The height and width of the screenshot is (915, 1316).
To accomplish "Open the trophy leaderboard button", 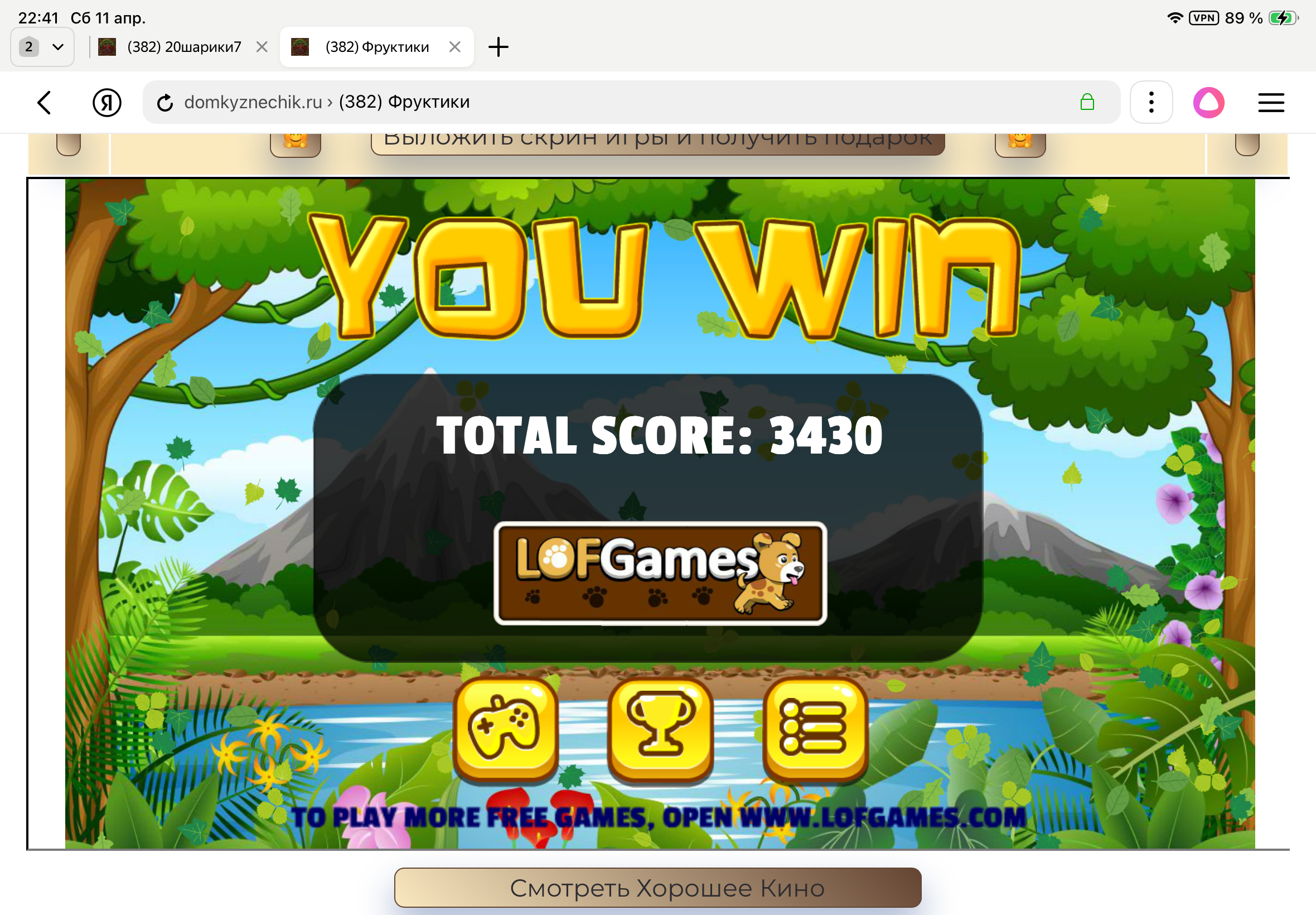I will pos(661,729).
